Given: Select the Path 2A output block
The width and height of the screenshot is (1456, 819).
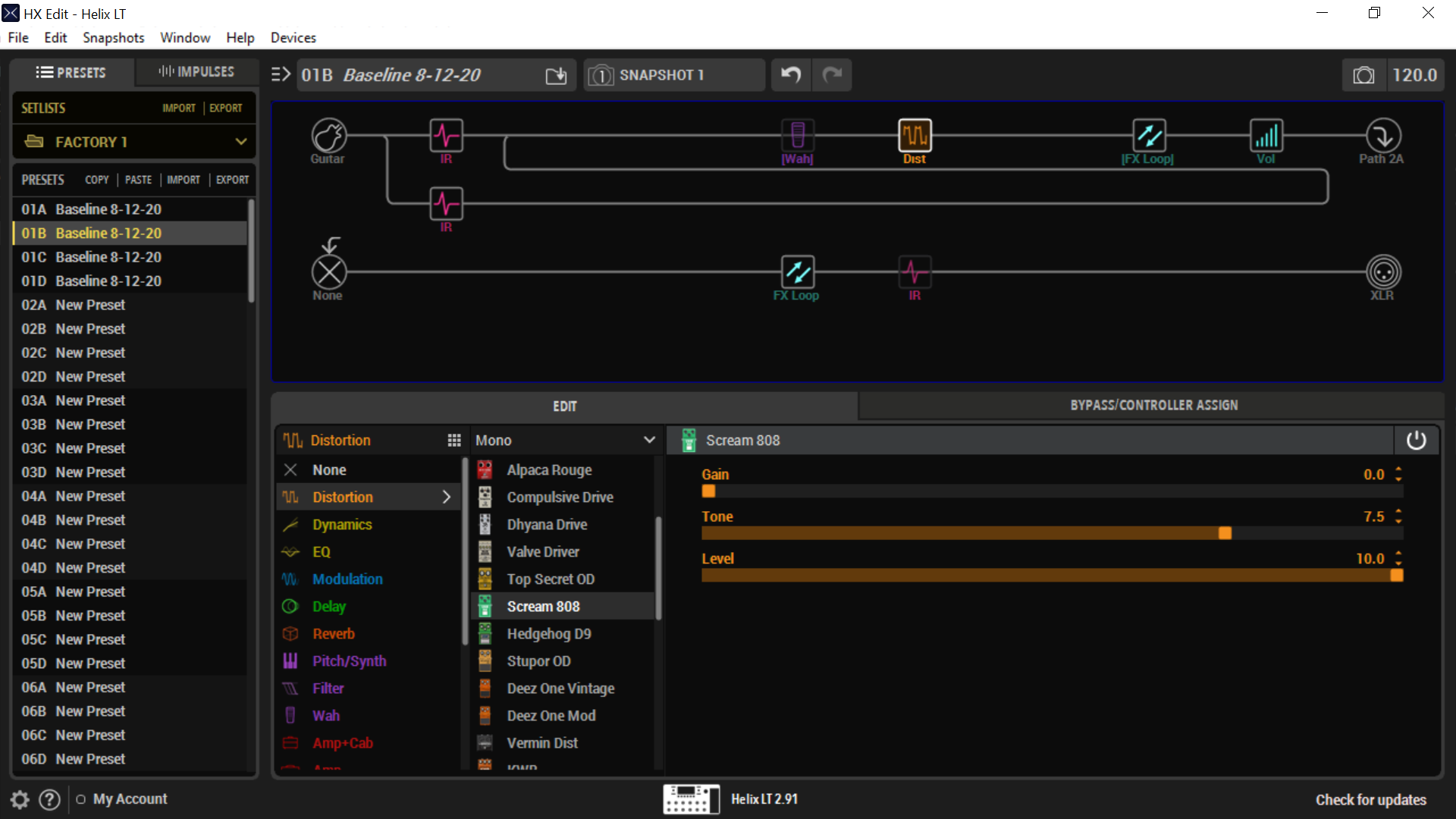Looking at the screenshot, I should [1383, 136].
